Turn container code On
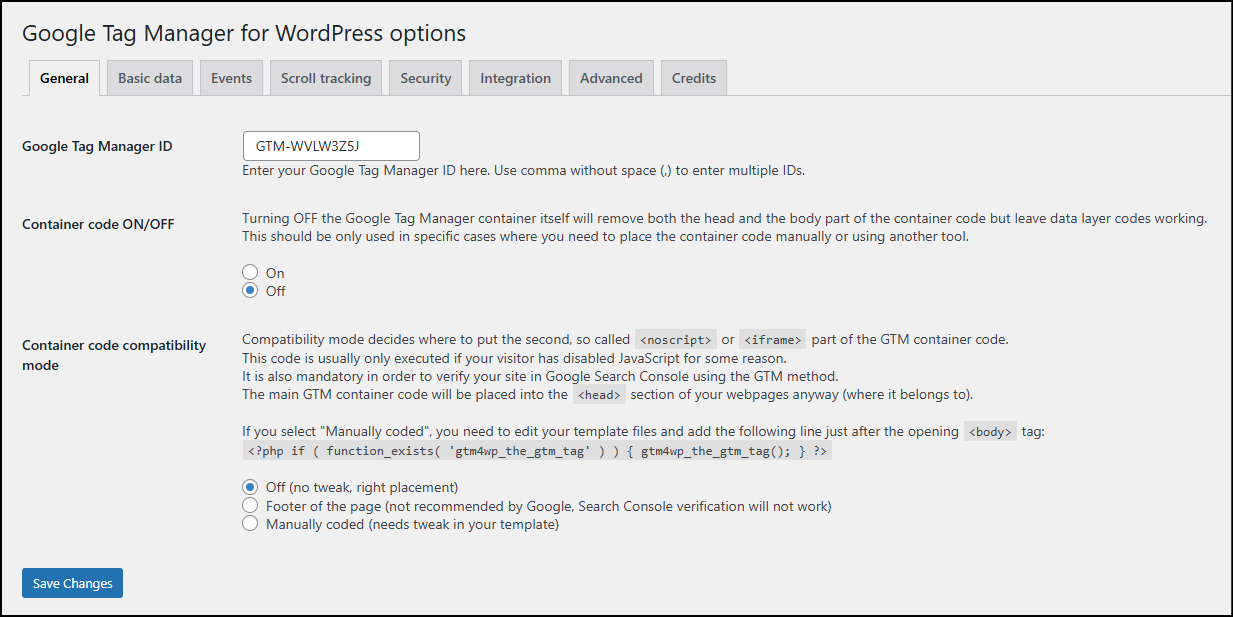The image size is (1233, 617). pos(250,273)
